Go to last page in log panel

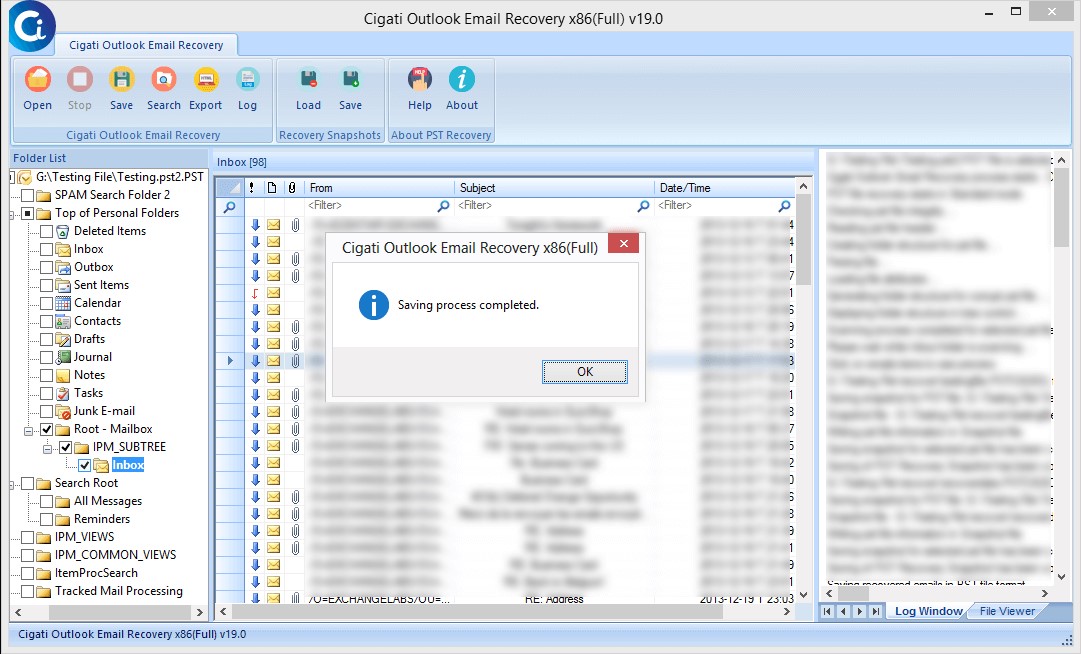(x=876, y=611)
